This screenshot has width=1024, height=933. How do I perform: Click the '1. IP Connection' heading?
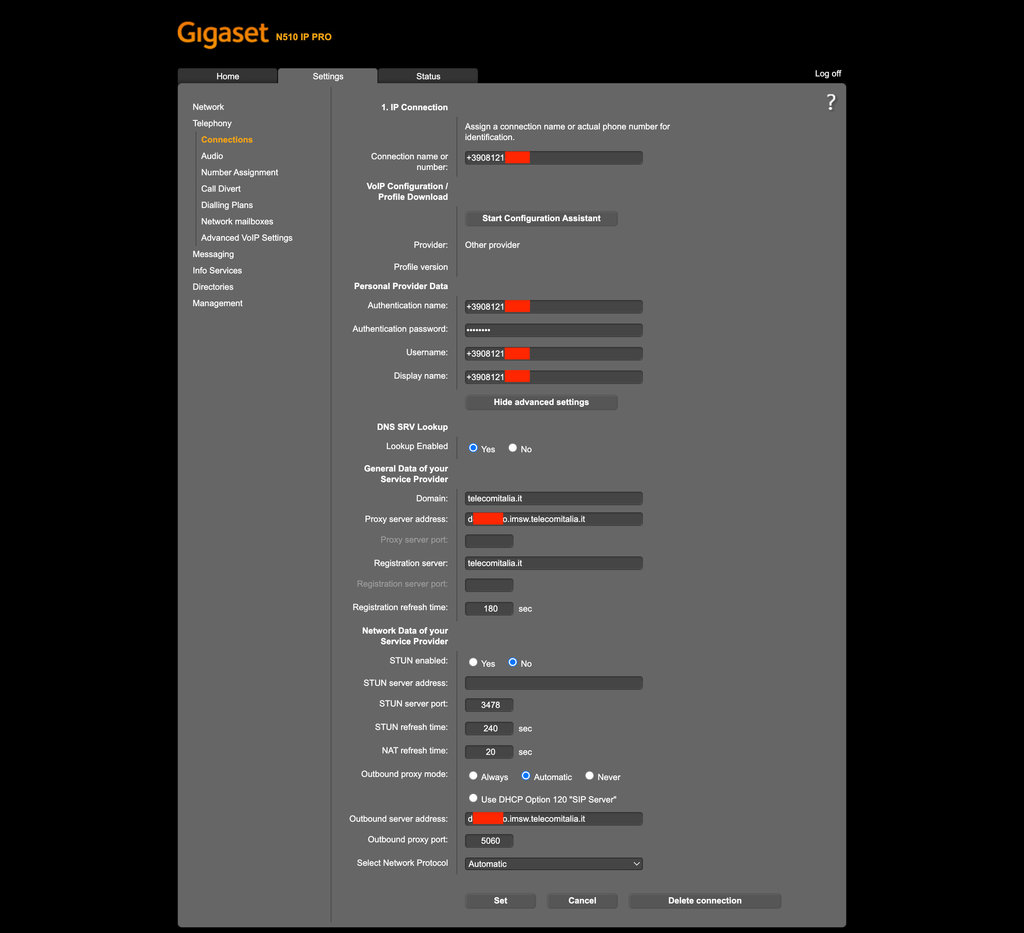click(x=414, y=107)
